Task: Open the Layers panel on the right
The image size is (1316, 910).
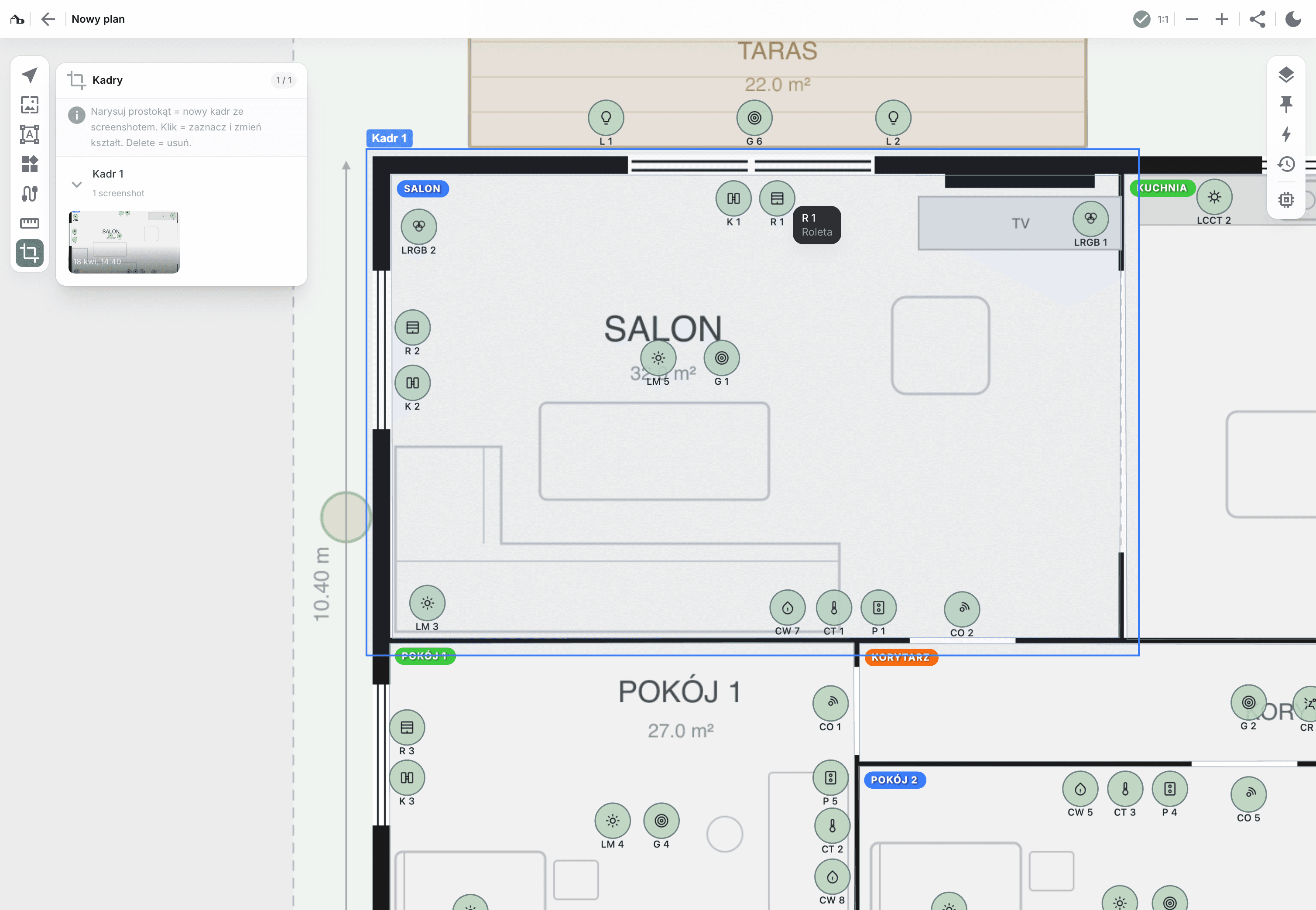Action: pos(1287,75)
